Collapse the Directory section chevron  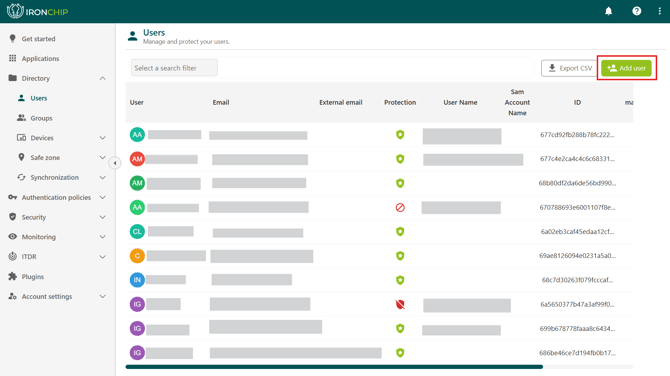coord(103,78)
